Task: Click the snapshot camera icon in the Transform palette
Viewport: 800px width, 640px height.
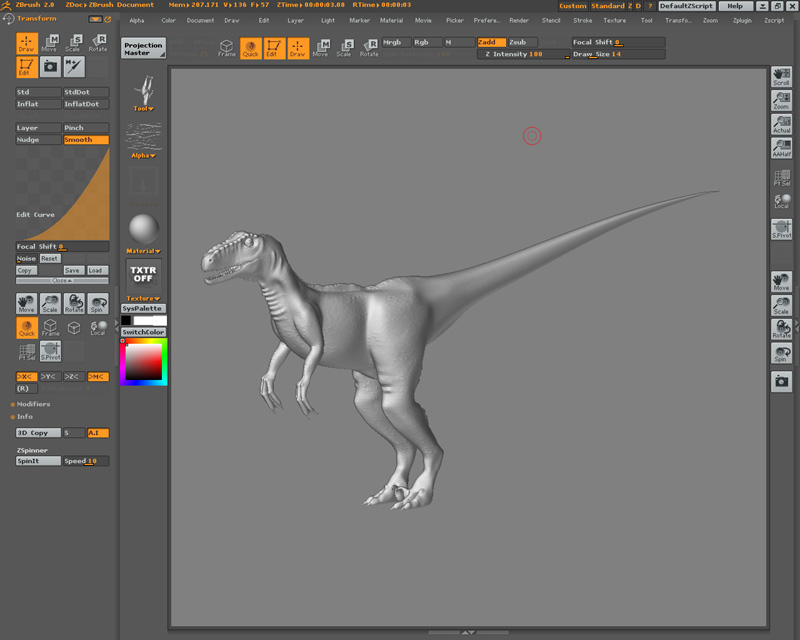Action: pyautogui.click(x=50, y=67)
